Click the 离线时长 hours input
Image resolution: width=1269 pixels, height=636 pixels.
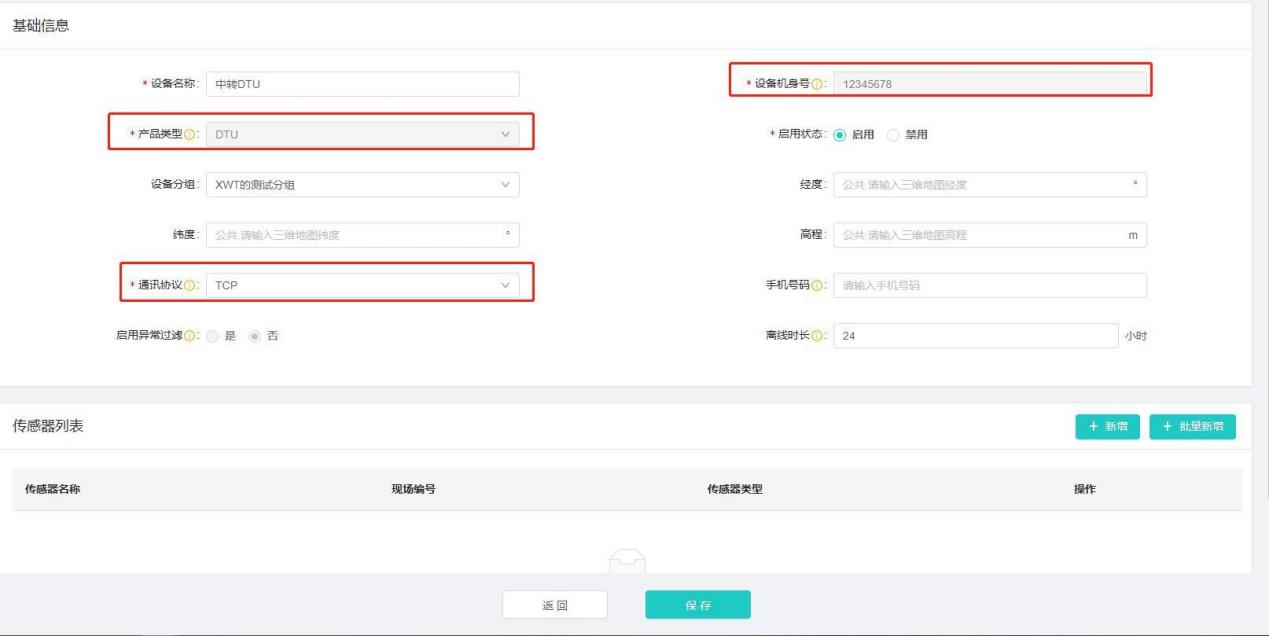point(974,336)
